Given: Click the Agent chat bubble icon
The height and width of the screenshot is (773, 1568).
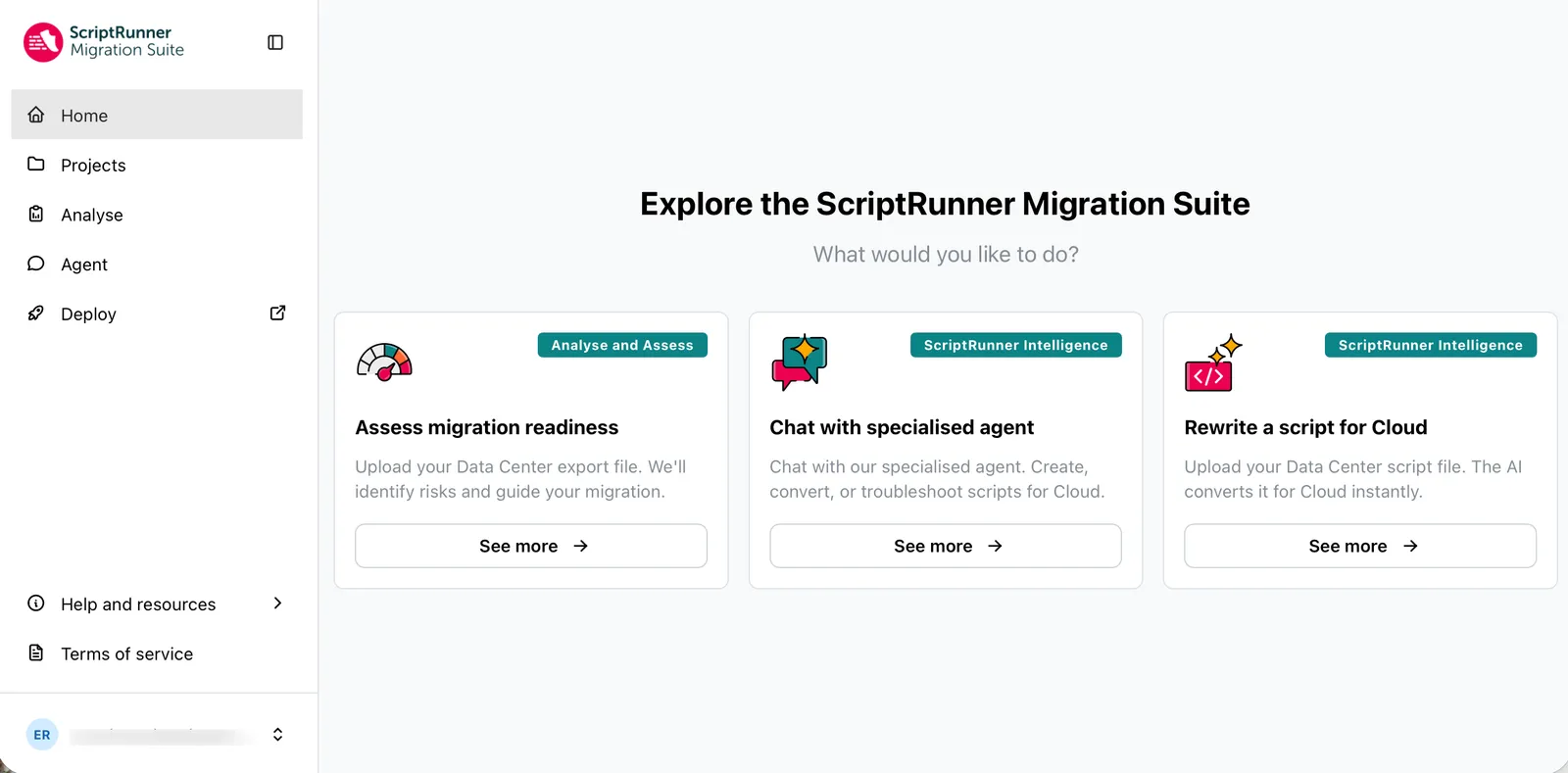Looking at the screenshot, I should tap(36, 264).
